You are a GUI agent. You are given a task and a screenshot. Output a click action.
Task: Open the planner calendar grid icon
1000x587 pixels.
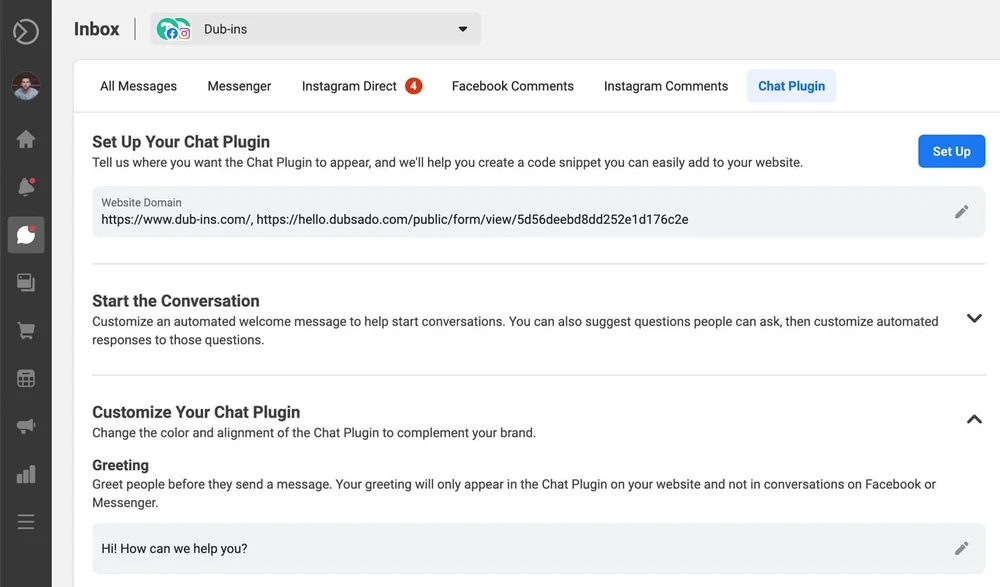tap(26, 378)
